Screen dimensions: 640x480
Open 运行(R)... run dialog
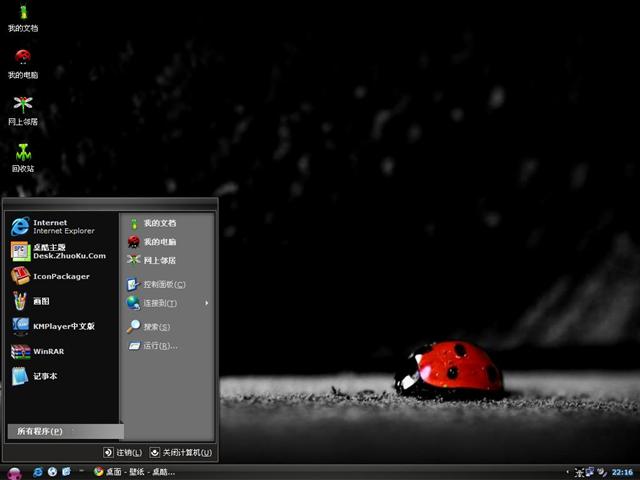click(x=167, y=346)
